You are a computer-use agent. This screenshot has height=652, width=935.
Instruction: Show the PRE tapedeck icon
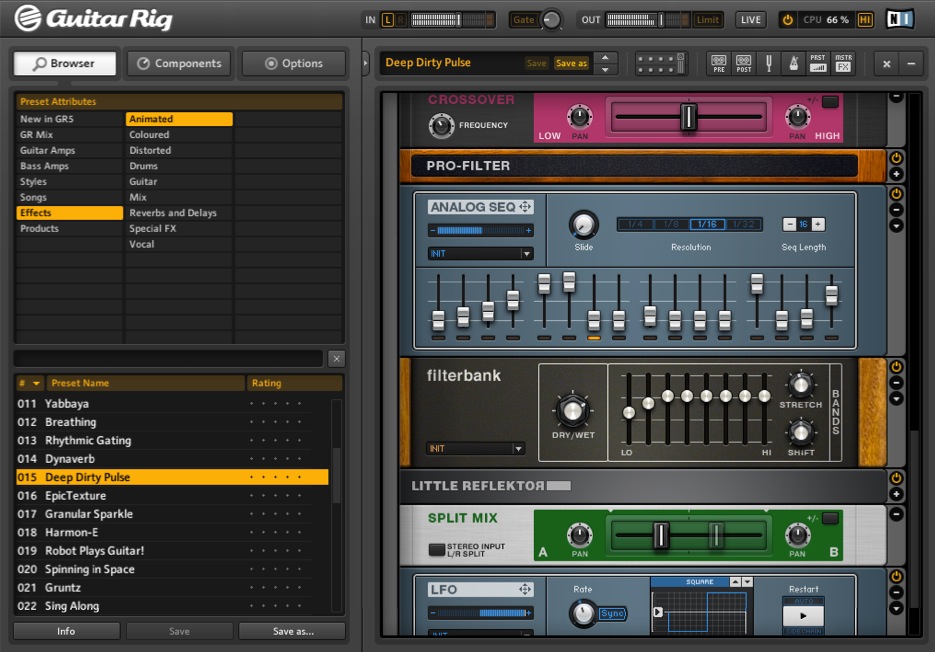[x=719, y=63]
